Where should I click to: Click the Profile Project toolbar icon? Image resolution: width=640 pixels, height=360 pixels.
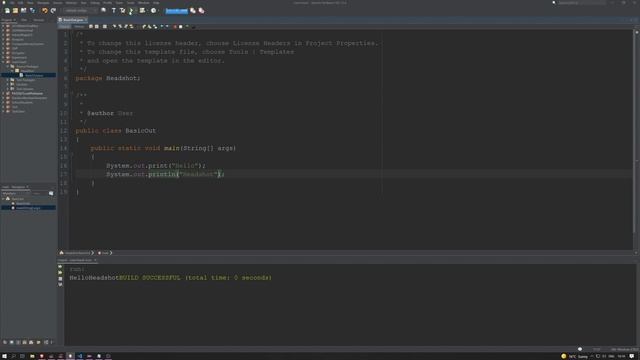click(153, 11)
